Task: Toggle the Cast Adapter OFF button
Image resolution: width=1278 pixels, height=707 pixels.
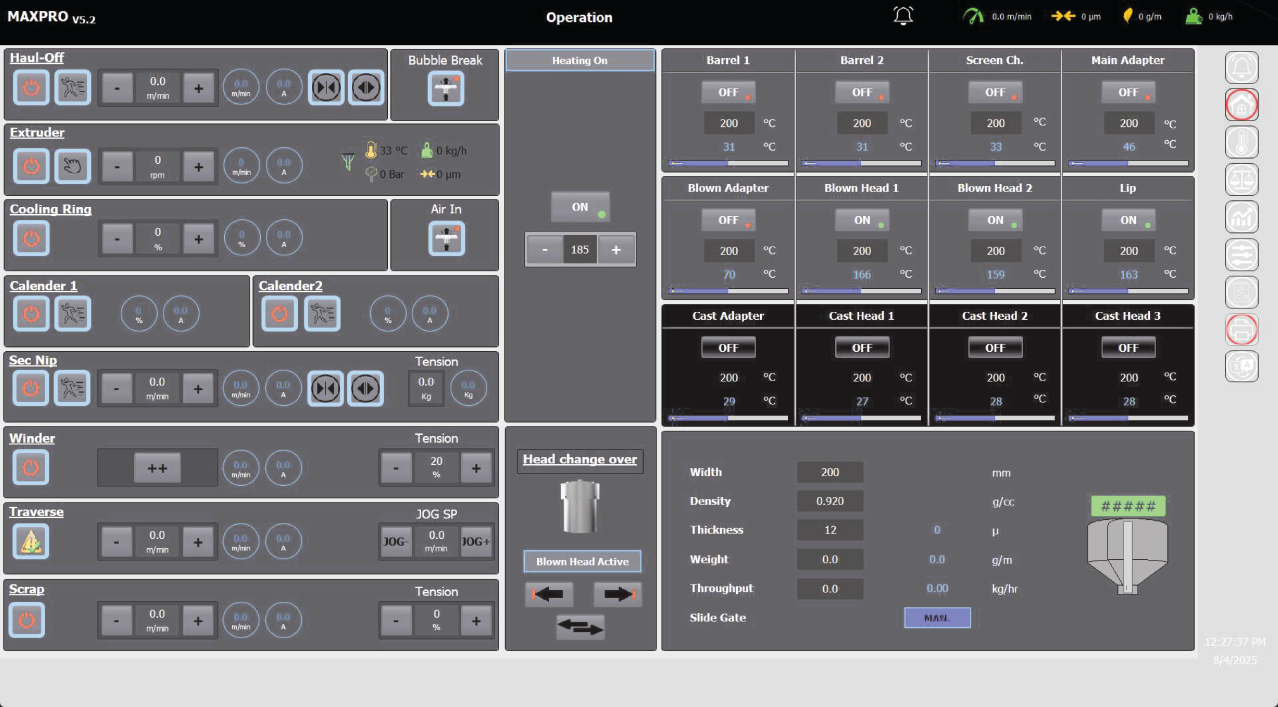Action: pyautogui.click(x=728, y=348)
